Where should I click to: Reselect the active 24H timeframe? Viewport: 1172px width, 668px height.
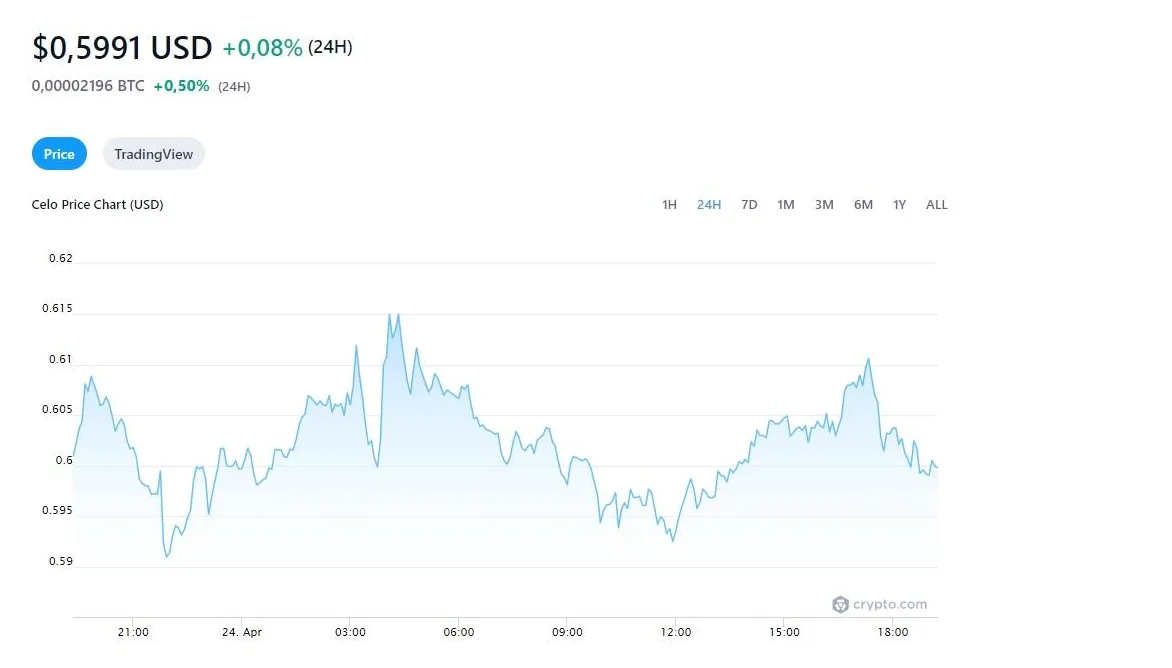709,204
